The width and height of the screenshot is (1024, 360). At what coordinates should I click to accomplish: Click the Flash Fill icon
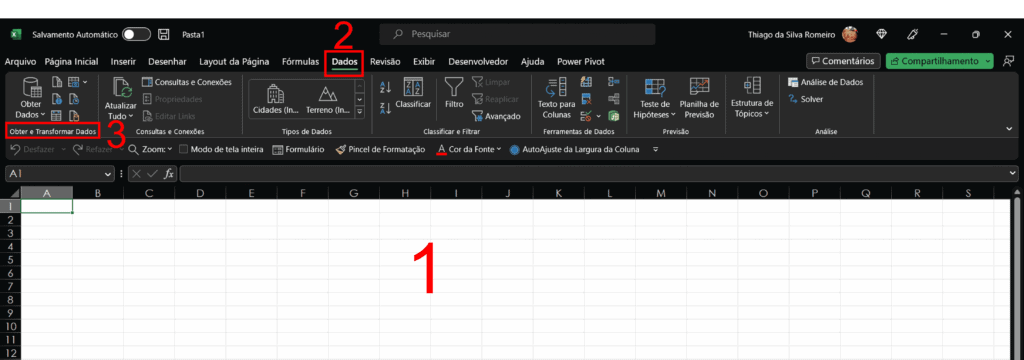[586, 82]
